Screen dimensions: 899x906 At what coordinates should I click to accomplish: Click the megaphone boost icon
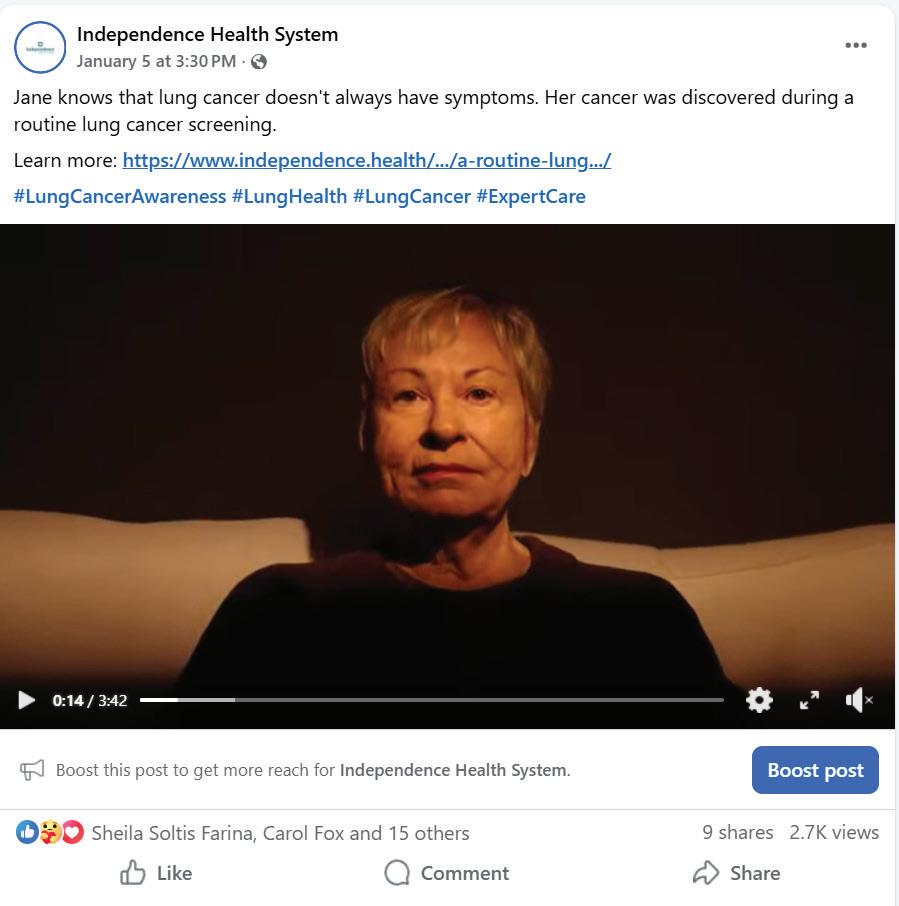pyautogui.click(x=32, y=770)
